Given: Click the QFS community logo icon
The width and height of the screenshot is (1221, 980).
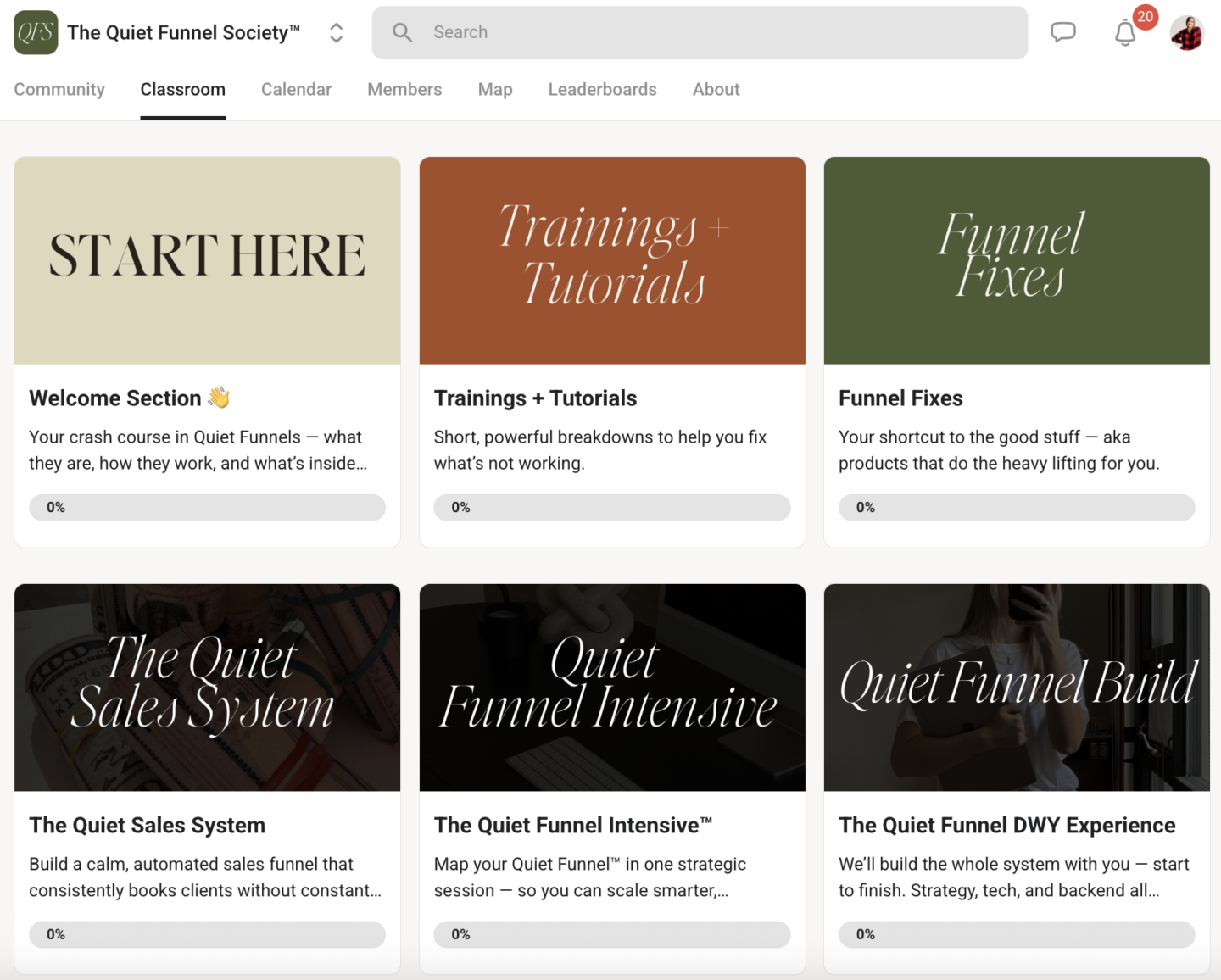Looking at the screenshot, I should click(36, 32).
